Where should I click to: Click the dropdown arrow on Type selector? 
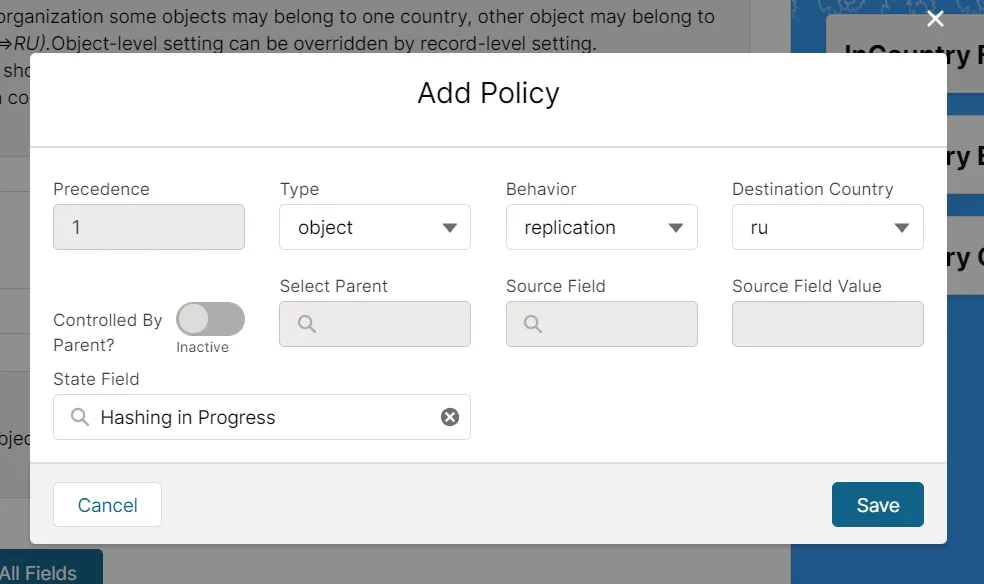452,227
